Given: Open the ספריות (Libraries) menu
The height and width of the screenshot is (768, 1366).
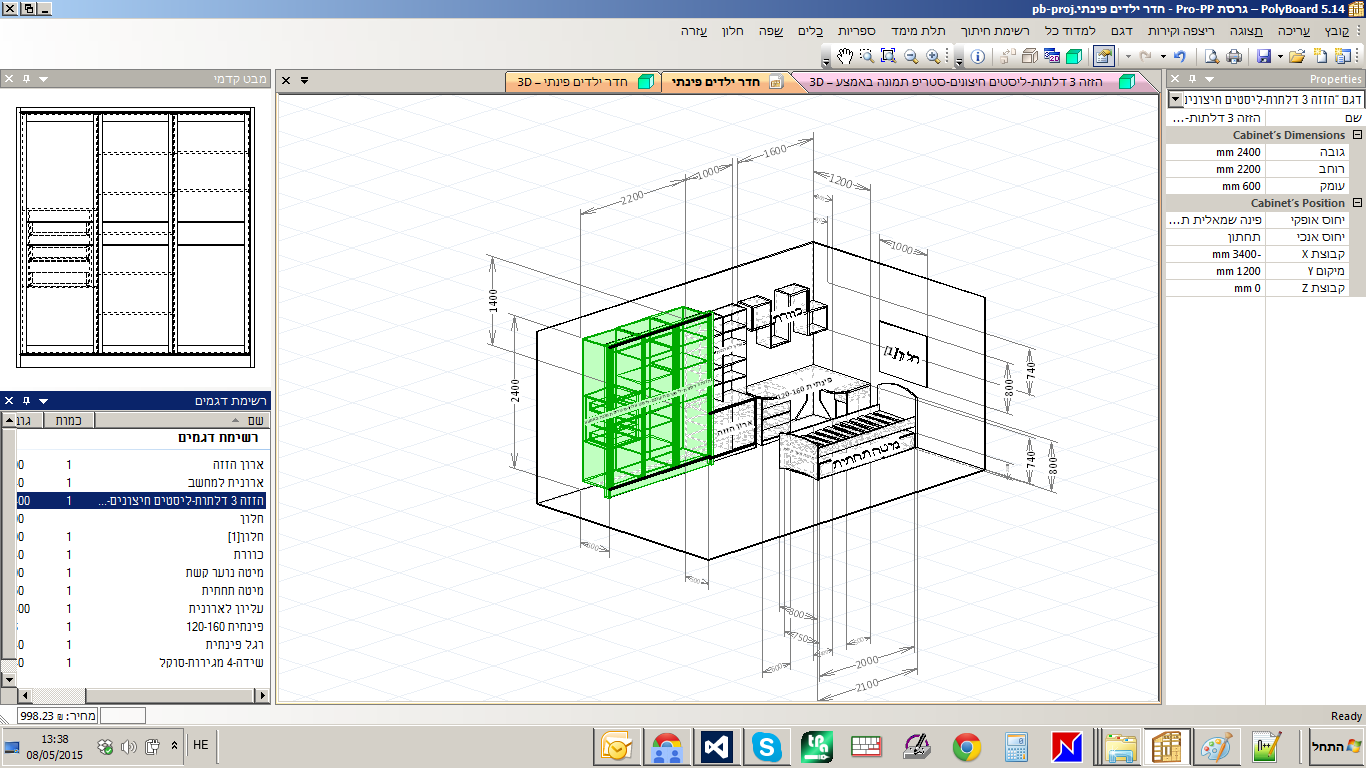Looking at the screenshot, I should coord(857,31).
